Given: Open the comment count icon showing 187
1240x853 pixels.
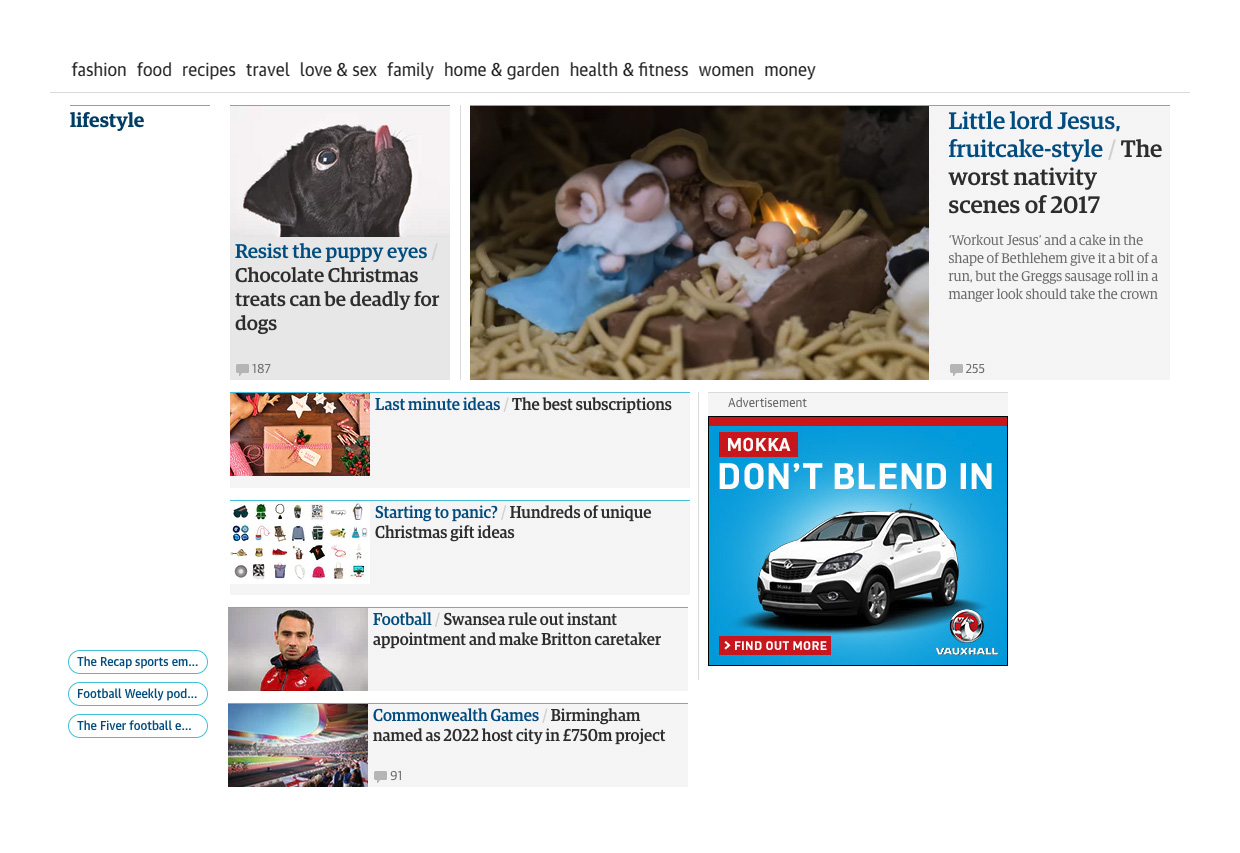Looking at the screenshot, I should pyautogui.click(x=242, y=369).
